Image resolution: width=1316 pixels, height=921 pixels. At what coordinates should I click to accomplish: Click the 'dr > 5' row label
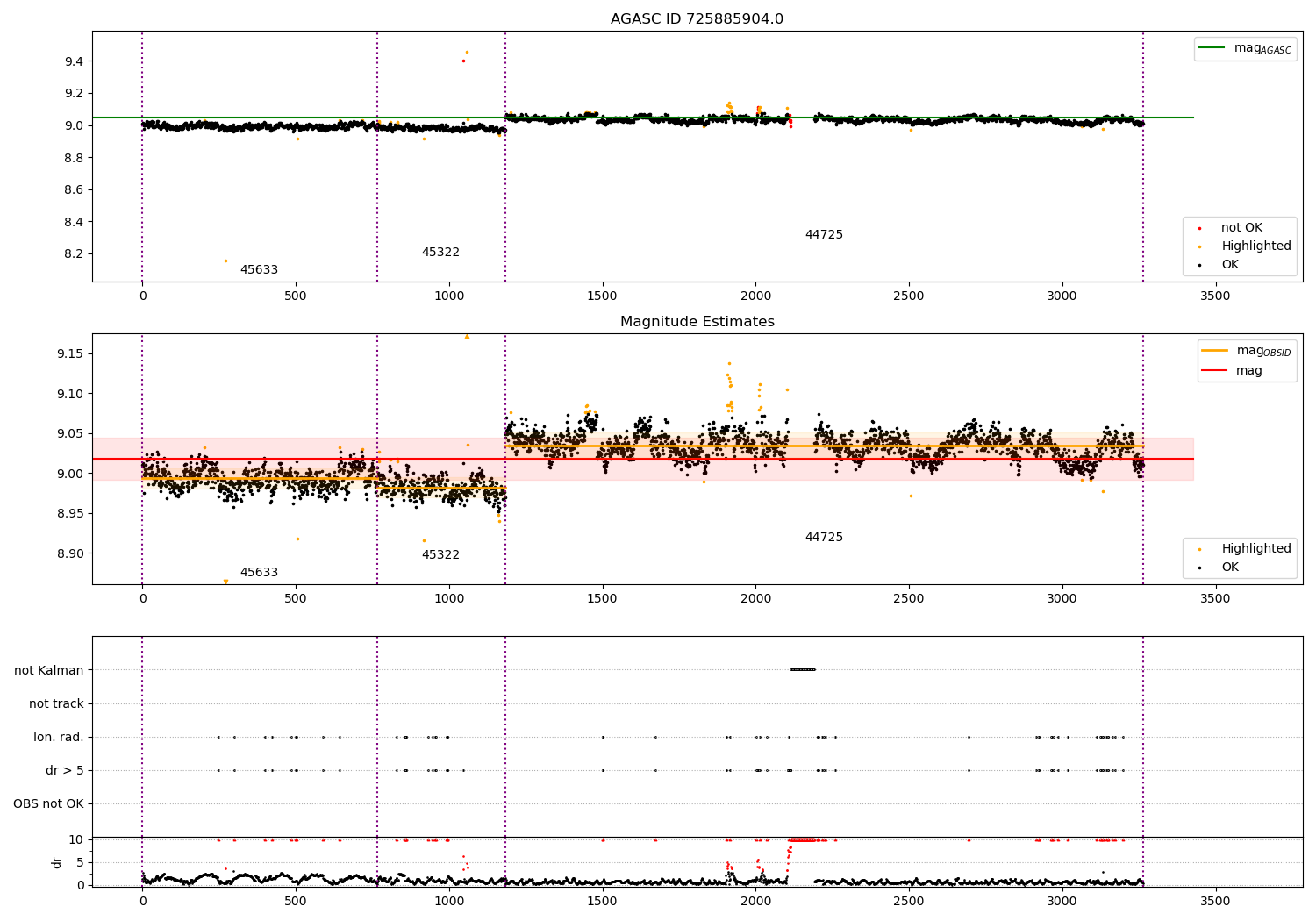coord(65,770)
